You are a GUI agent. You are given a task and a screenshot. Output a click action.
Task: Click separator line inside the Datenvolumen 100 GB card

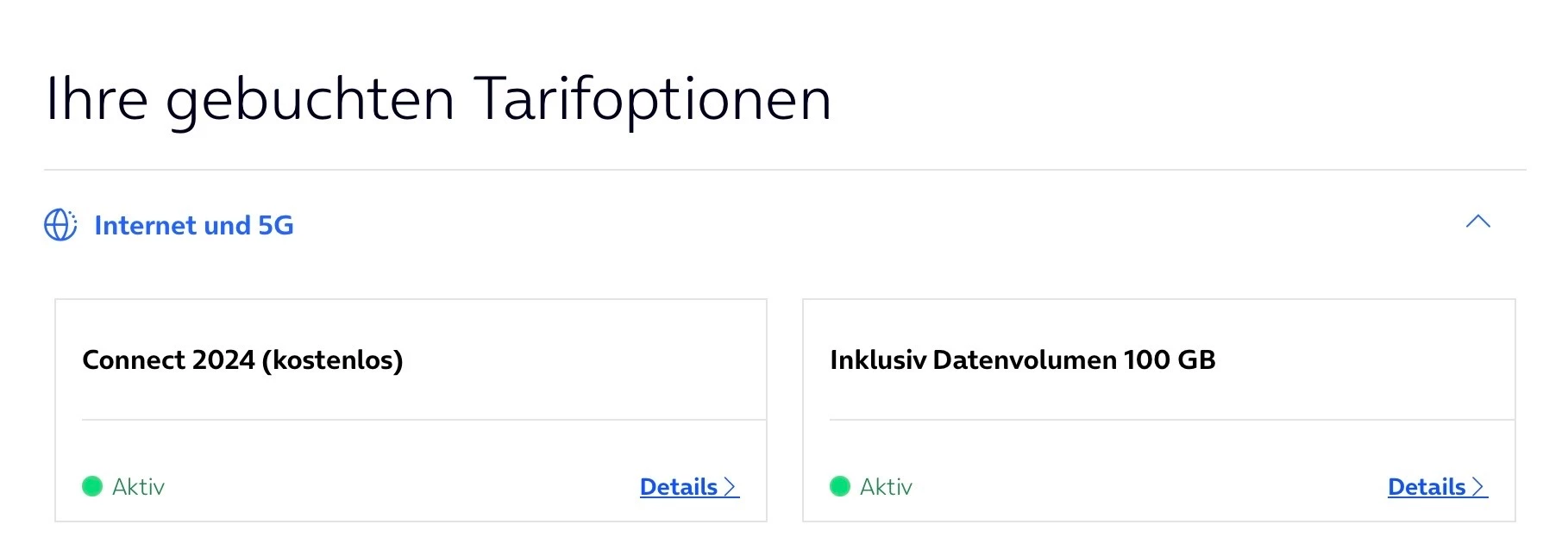pos(1171,420)
